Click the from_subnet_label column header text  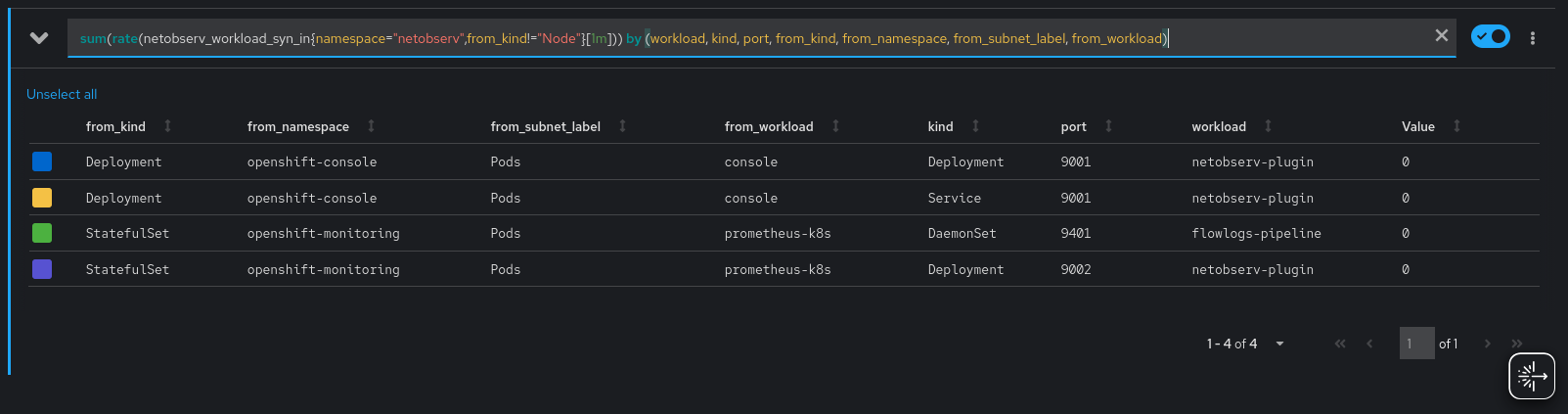[x=546, y=126]
